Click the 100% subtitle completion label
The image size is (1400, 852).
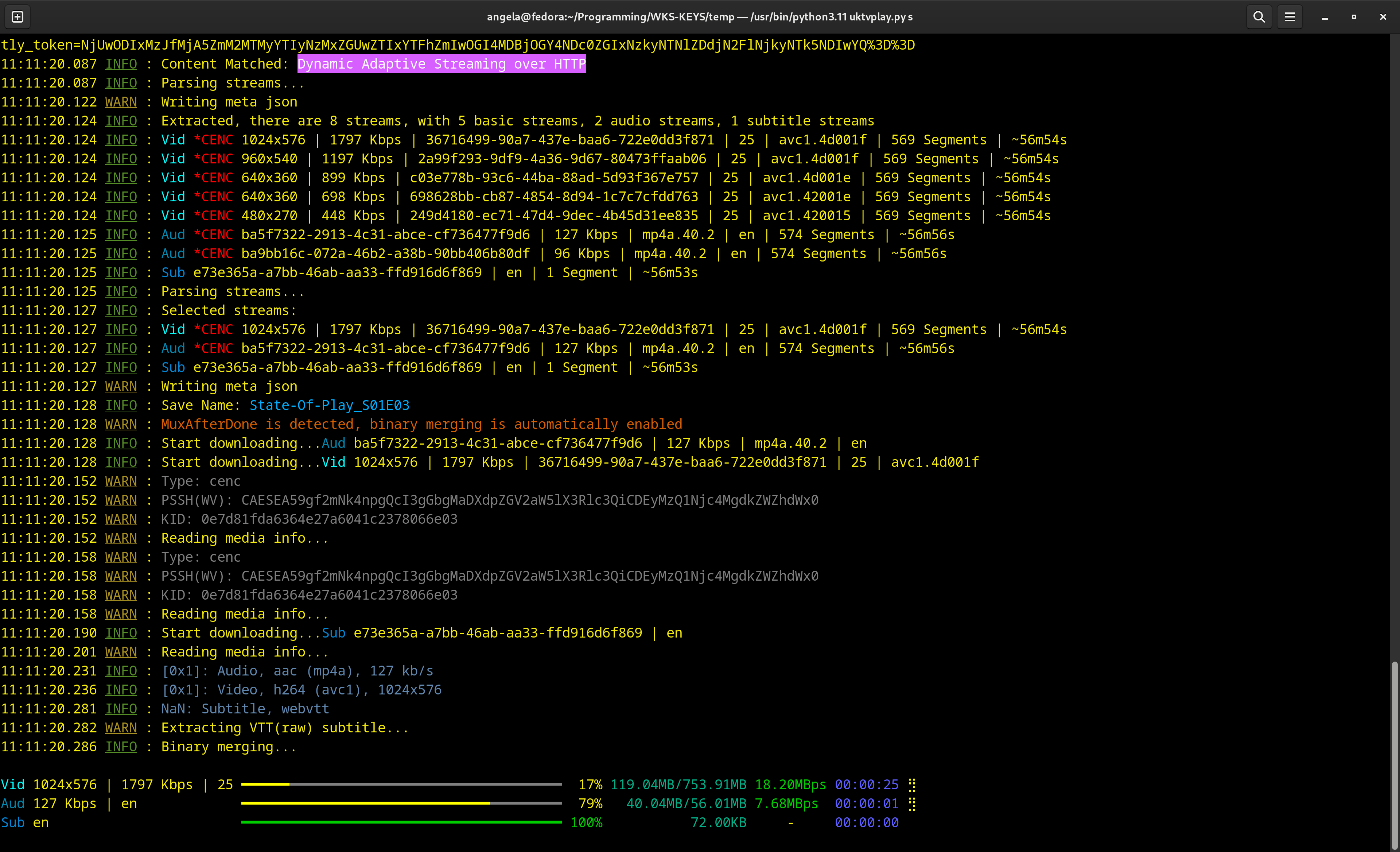586,822
